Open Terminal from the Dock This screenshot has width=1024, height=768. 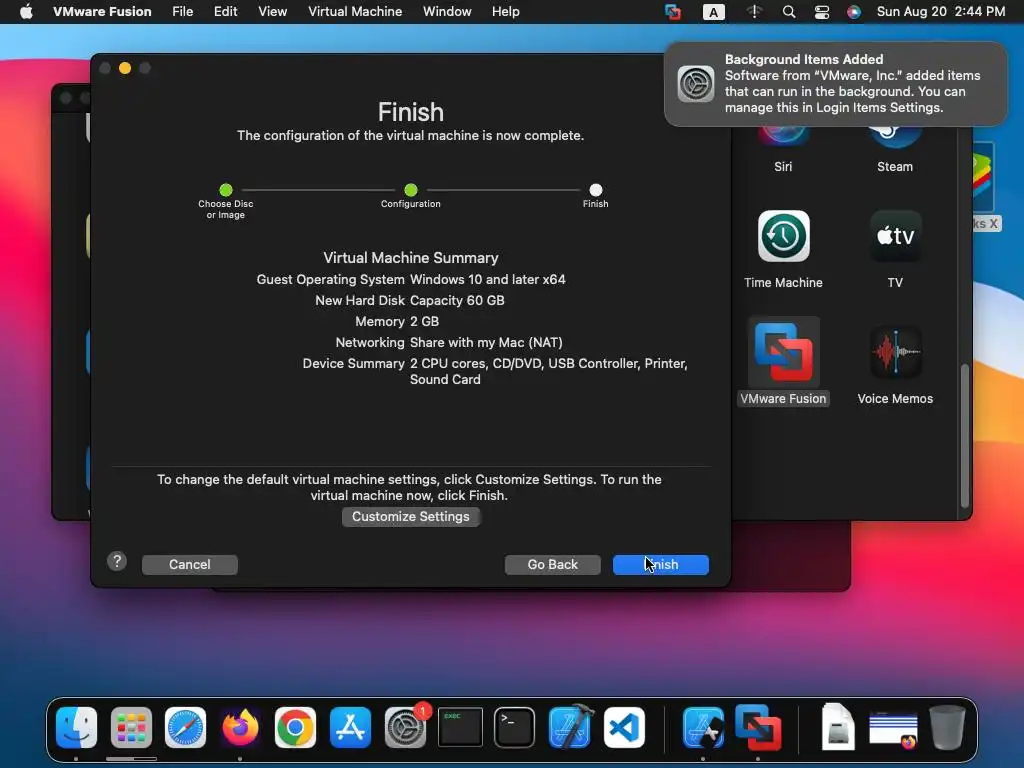tap(515, 727)
